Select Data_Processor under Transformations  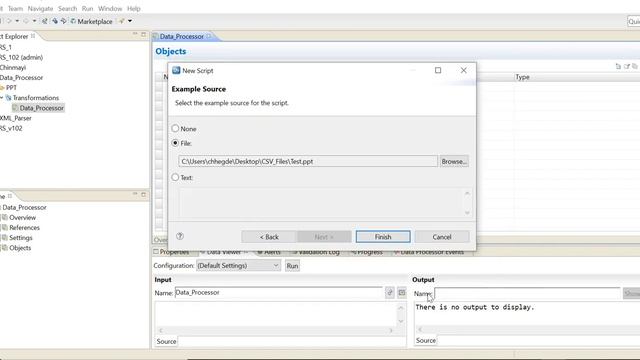point(38,108)
